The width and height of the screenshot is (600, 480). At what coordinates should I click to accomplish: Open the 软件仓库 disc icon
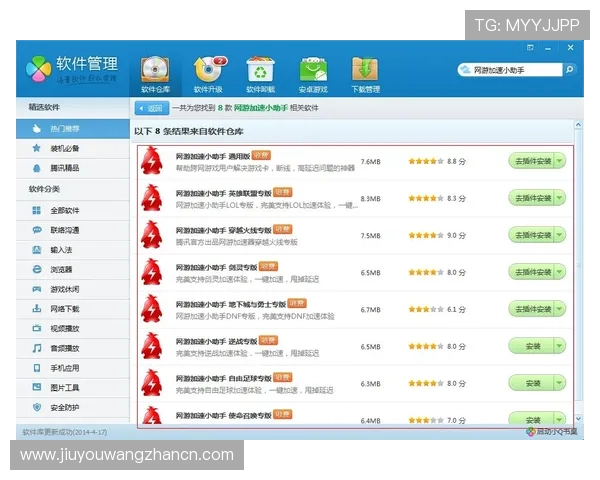pos(155,69)
